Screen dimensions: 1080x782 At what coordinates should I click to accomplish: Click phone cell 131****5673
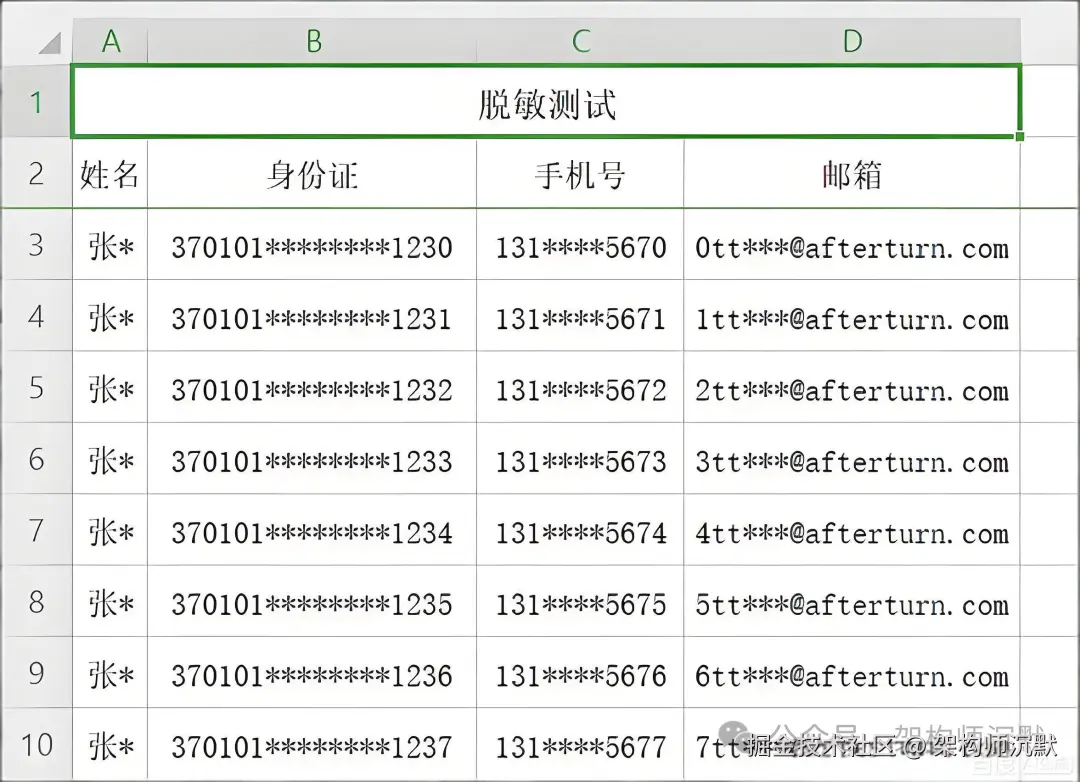580,459
